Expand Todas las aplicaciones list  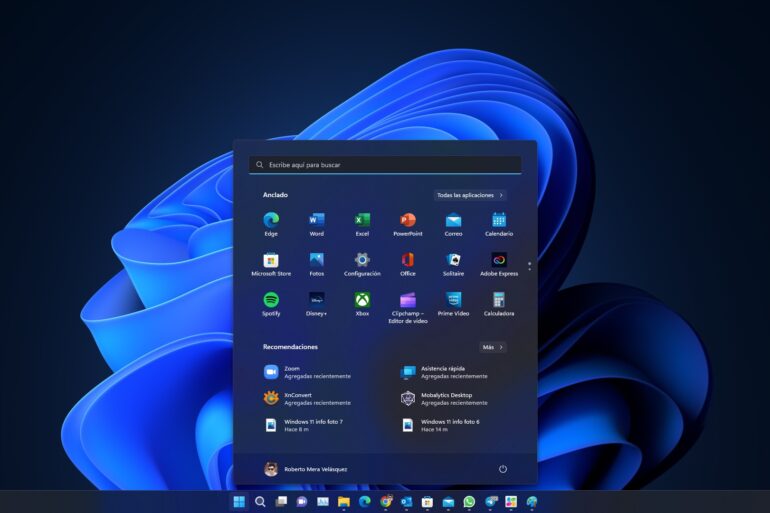(x=470, y=195)
